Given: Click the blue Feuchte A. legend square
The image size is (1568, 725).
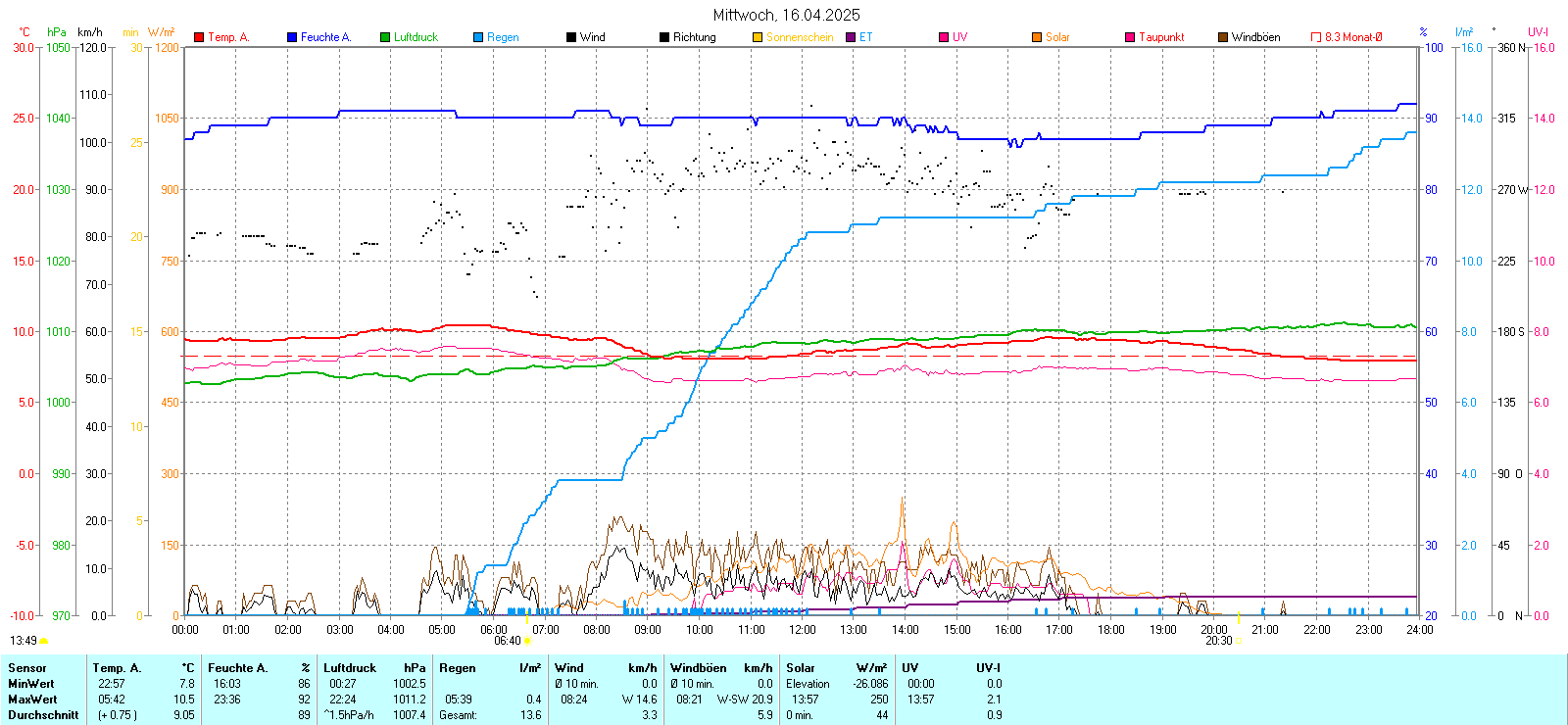Looking at the screenshot, I should coord(292,37).
